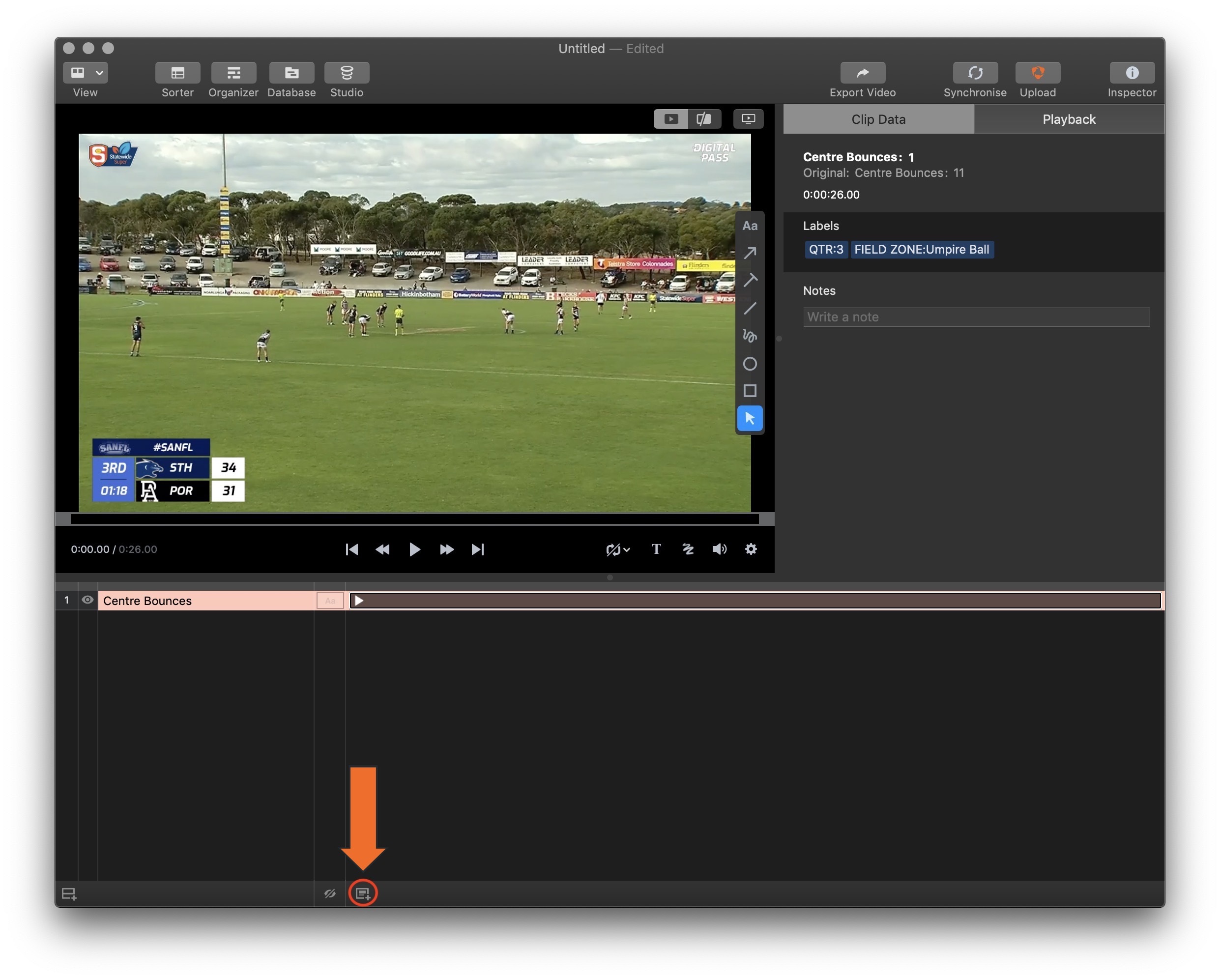Click the Upload toolbar icon
Screen dimensions: 1220x980
point(1038,72)
